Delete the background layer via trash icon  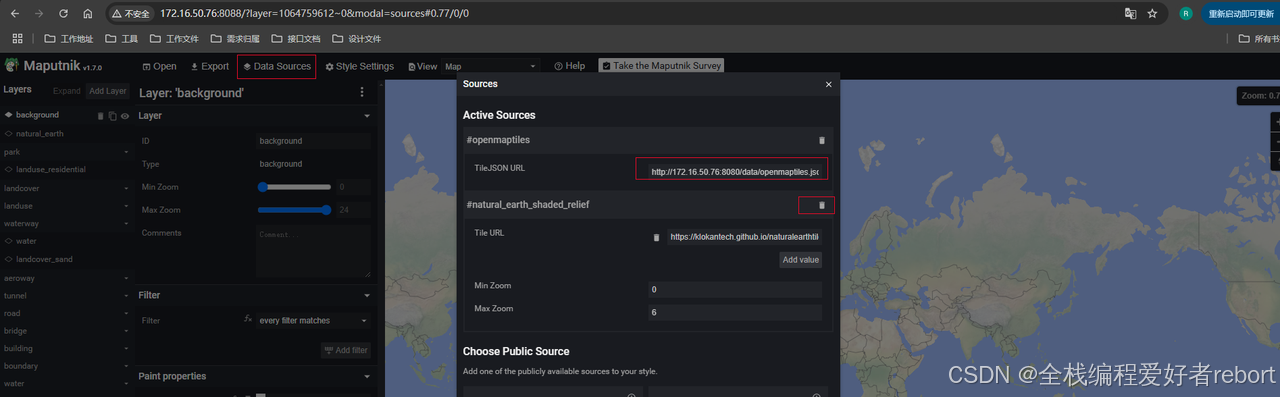[x=101, y=116]
